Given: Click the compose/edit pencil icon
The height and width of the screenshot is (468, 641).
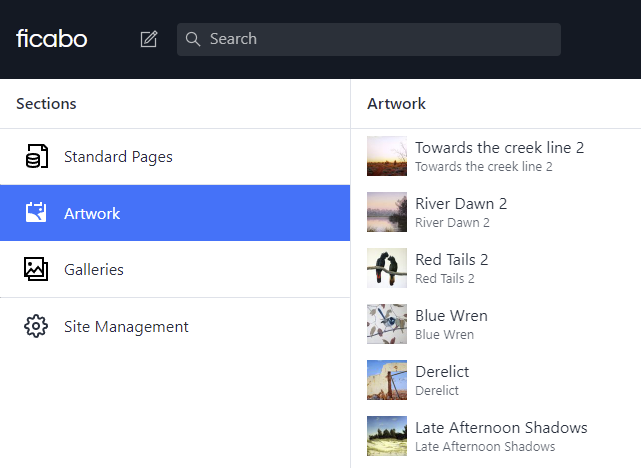Looking at the screenshot, I should 149,39.
